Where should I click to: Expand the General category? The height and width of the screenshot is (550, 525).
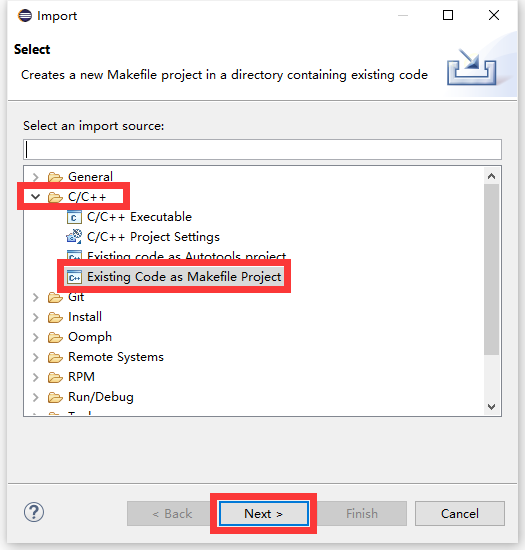tap(35, 177)
